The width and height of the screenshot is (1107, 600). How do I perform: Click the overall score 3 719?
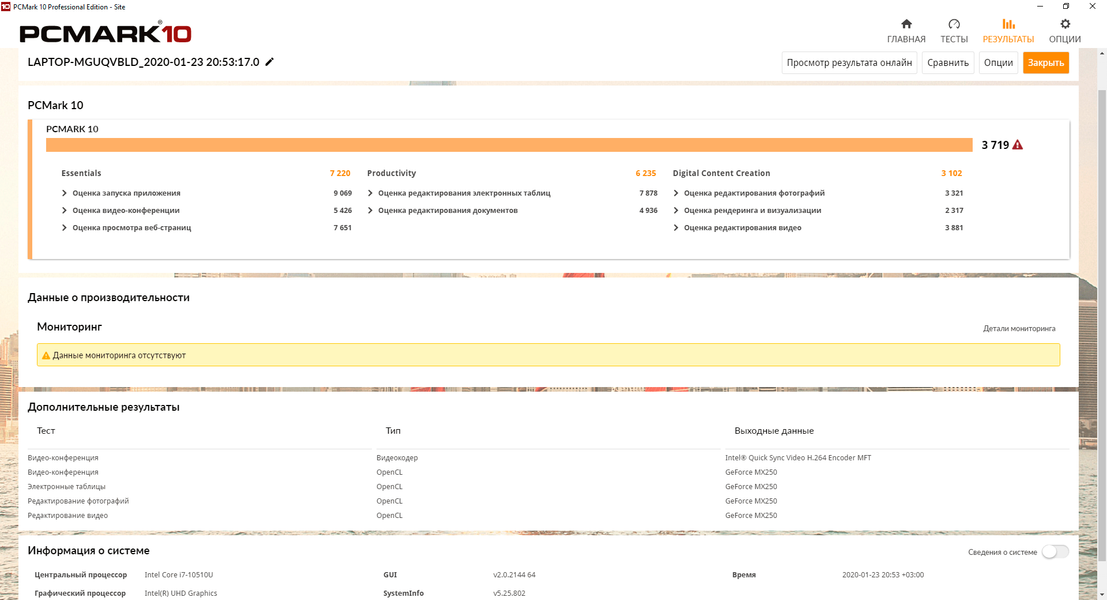click(995, 145)
